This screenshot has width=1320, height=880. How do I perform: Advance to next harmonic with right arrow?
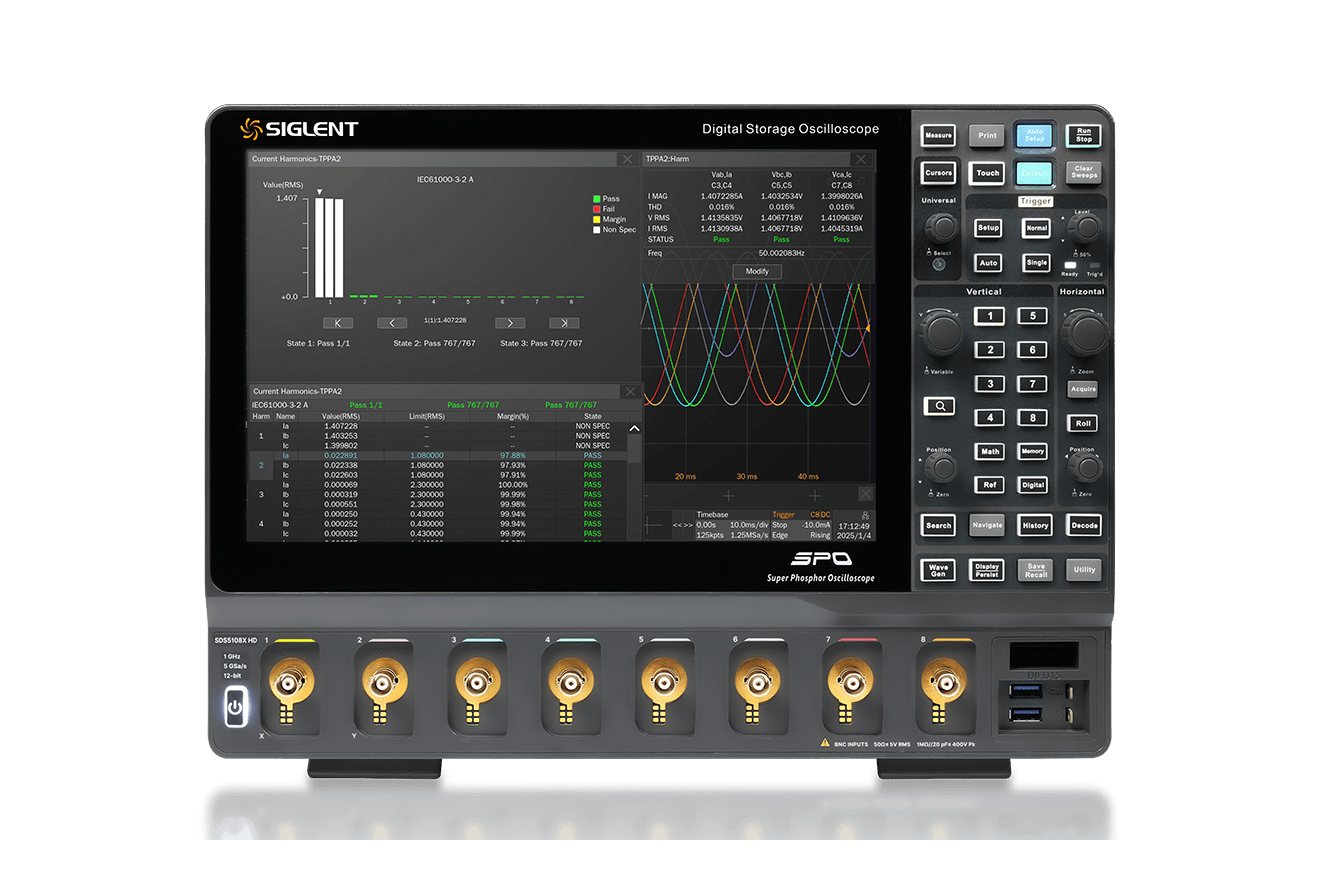(x=510, y=323)
